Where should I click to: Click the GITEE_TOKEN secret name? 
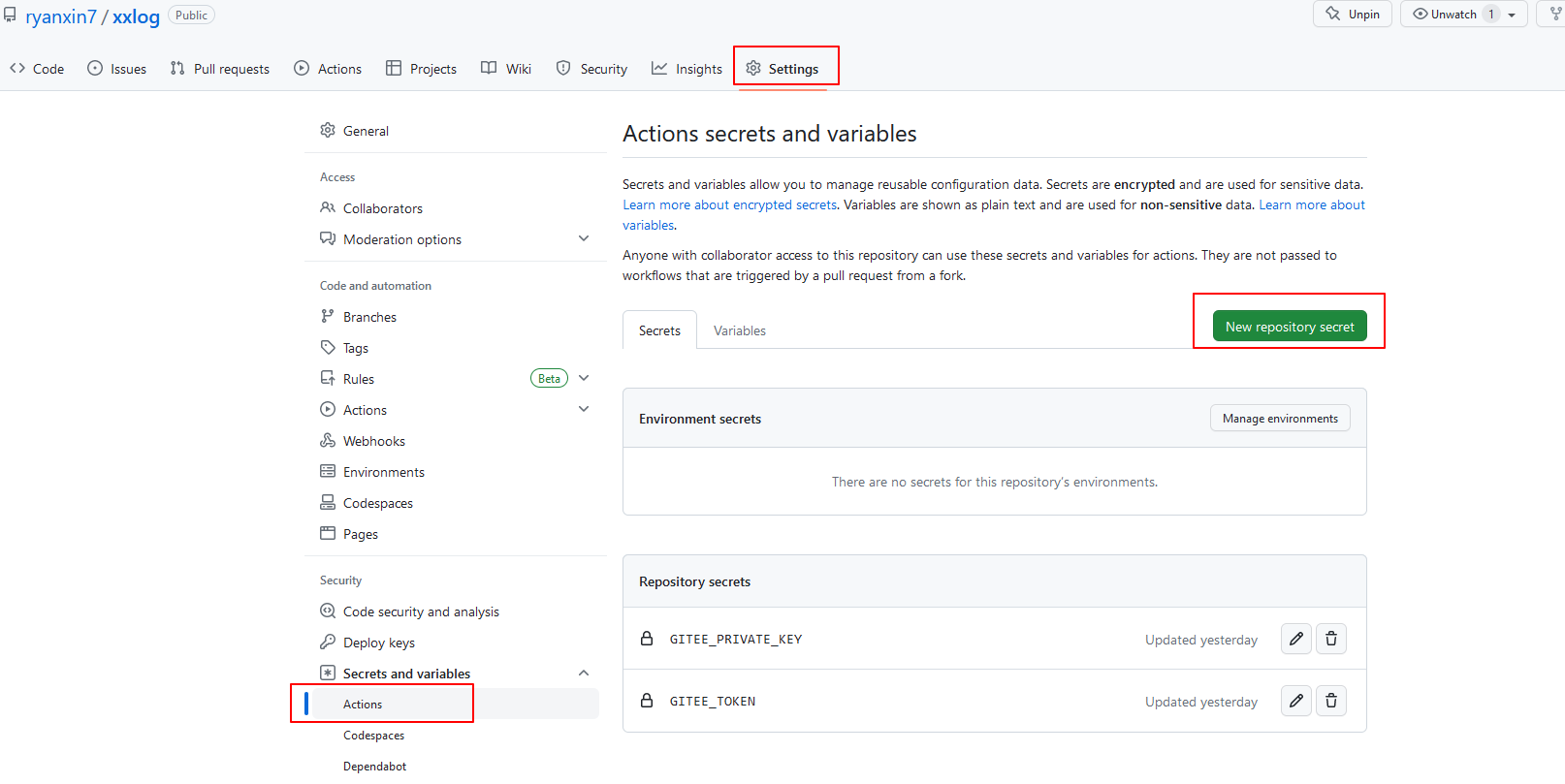pos(713,701)
